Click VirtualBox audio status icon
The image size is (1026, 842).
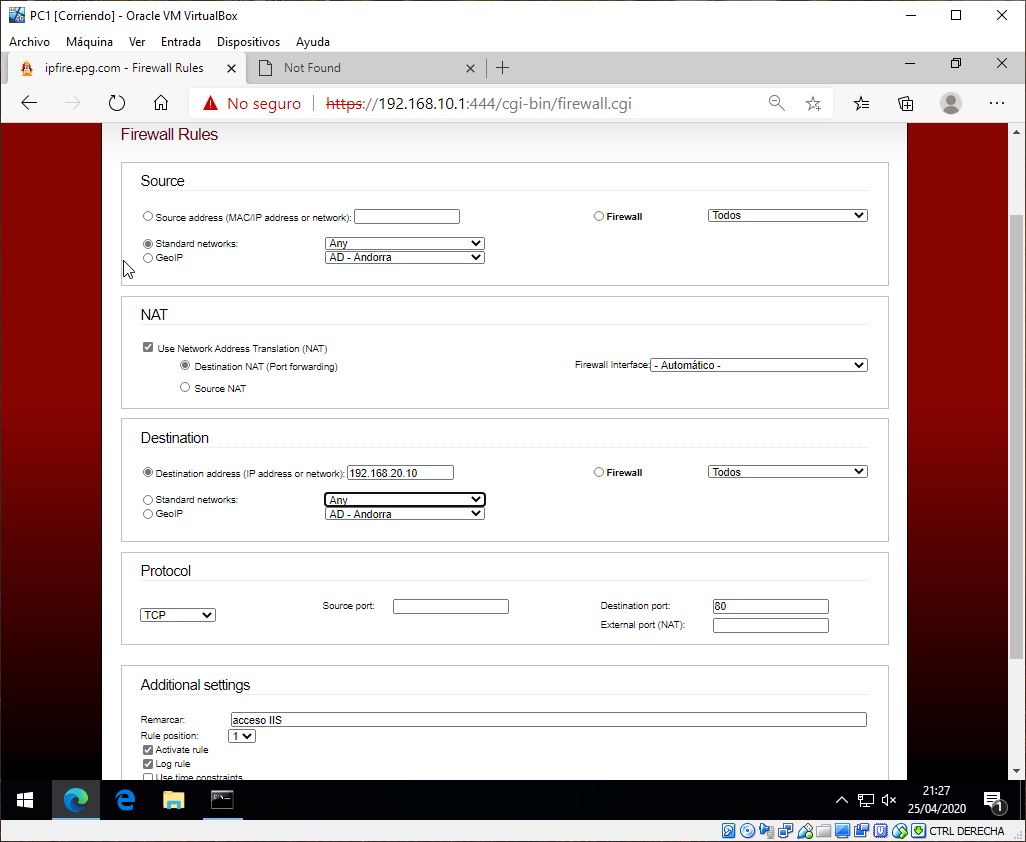point(766,831)
